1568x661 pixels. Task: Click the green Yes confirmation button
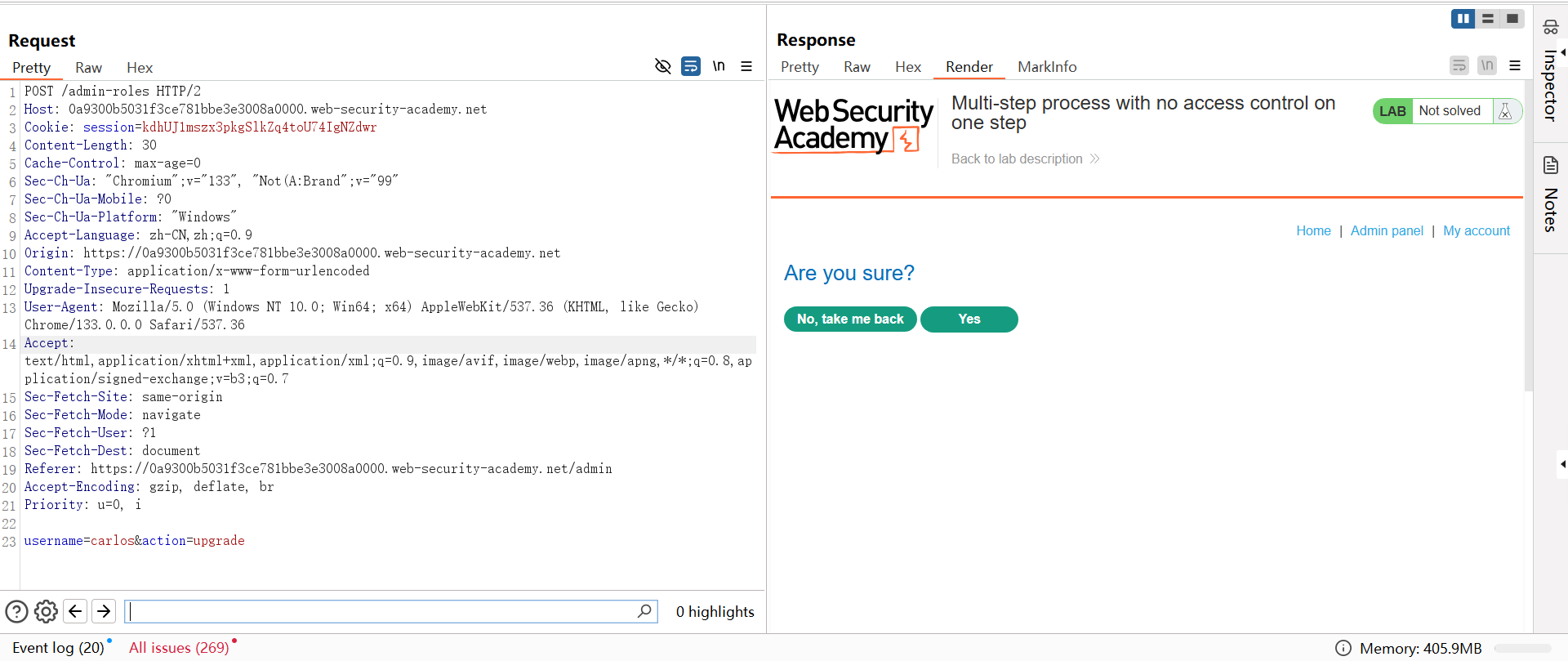click(x=969, y=319)
